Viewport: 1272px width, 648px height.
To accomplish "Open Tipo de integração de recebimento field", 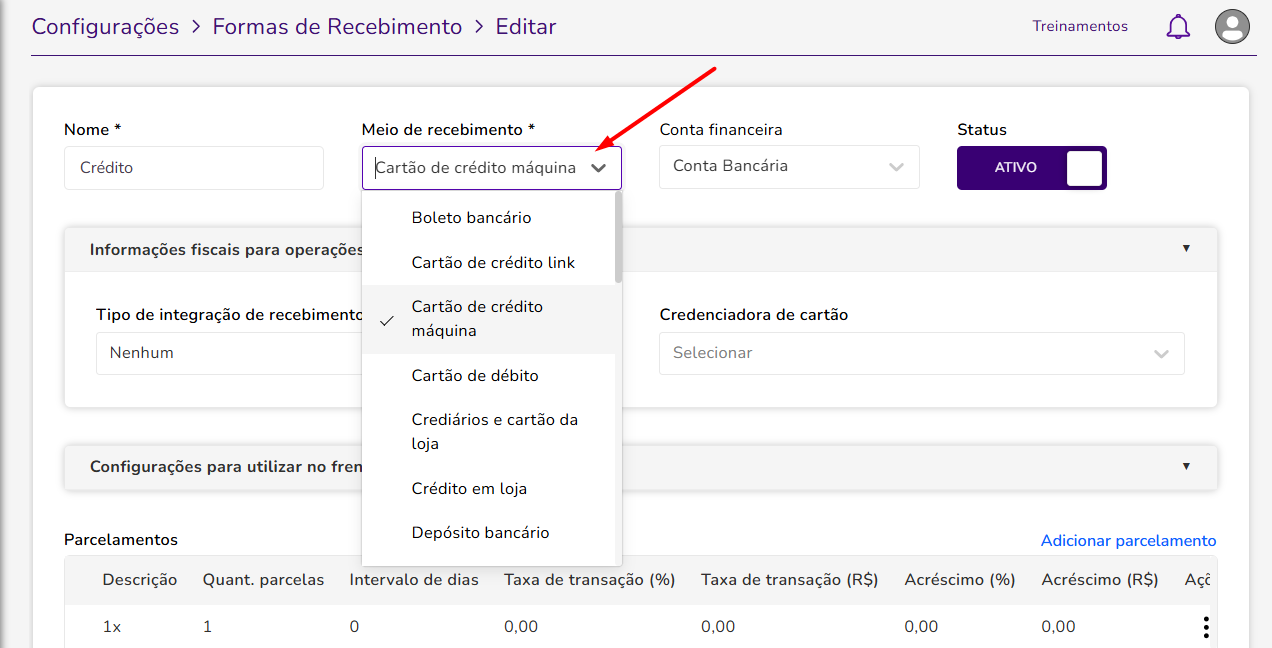I will [229, 353].
